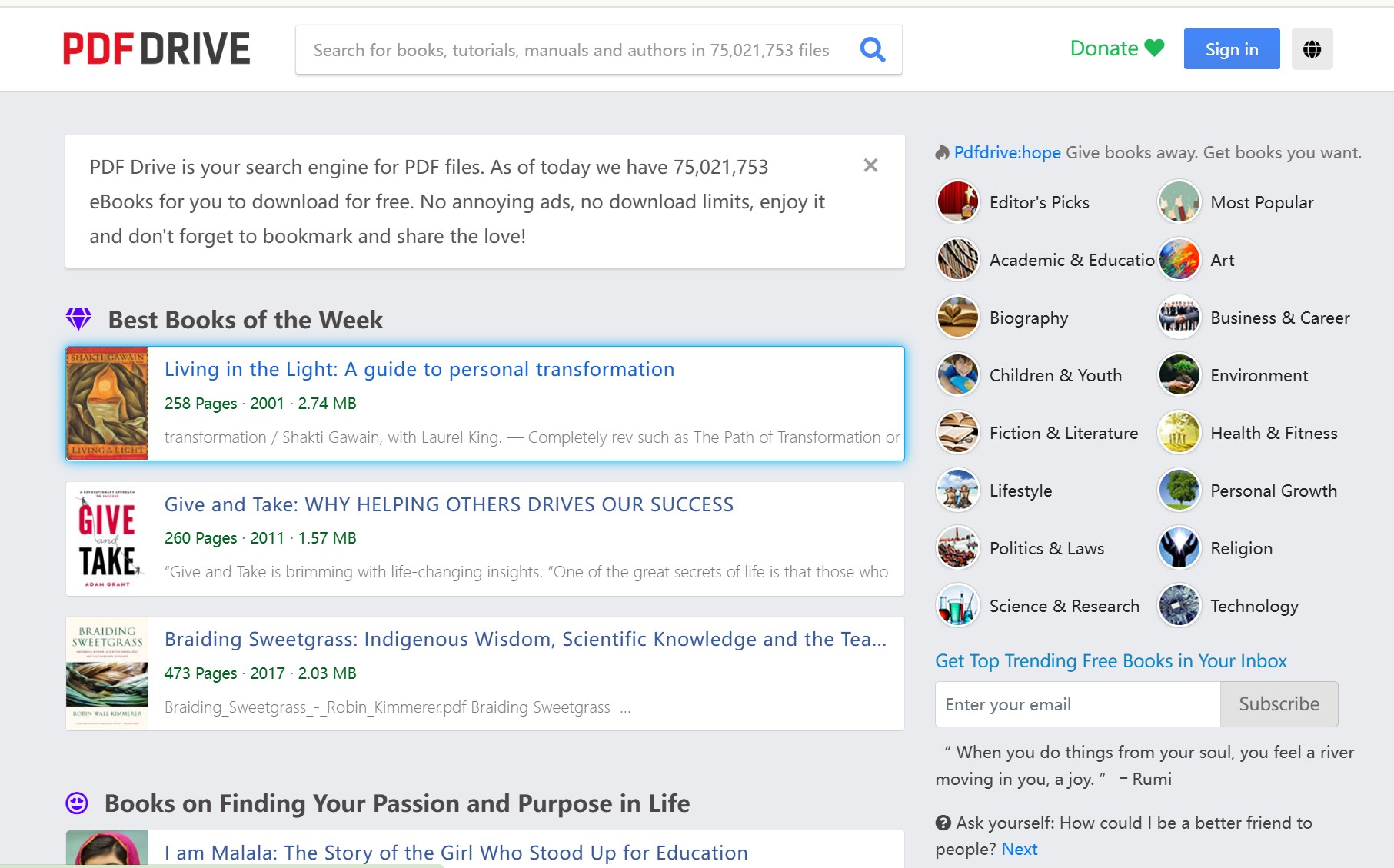The height and width of the screenshot is (868, 1394).
Task: Click the Lifestyle category icon
Action: [957, 490]
